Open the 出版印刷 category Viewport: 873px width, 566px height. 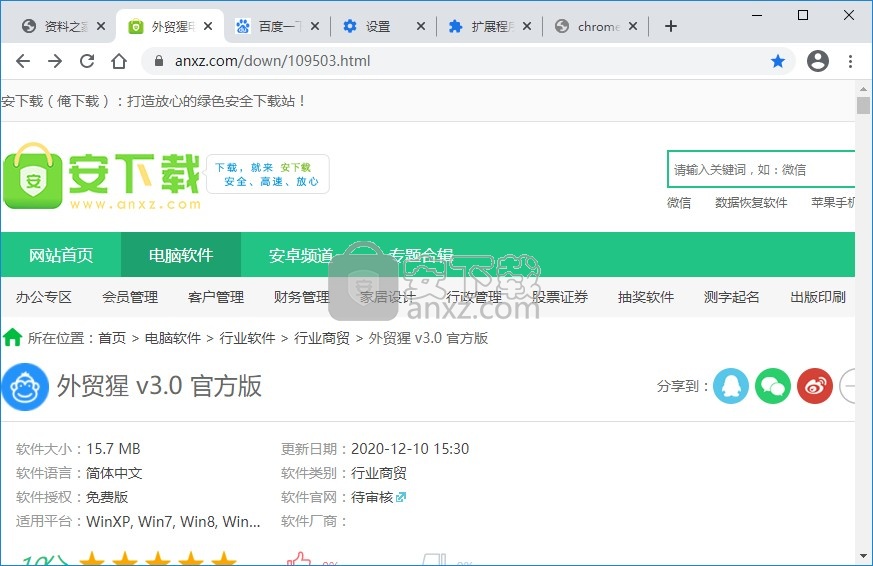pos(818,297)
